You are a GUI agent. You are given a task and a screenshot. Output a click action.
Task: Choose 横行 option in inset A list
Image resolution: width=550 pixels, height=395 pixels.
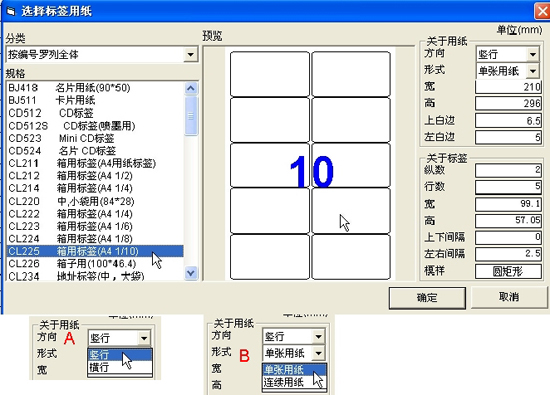(120, 367)
